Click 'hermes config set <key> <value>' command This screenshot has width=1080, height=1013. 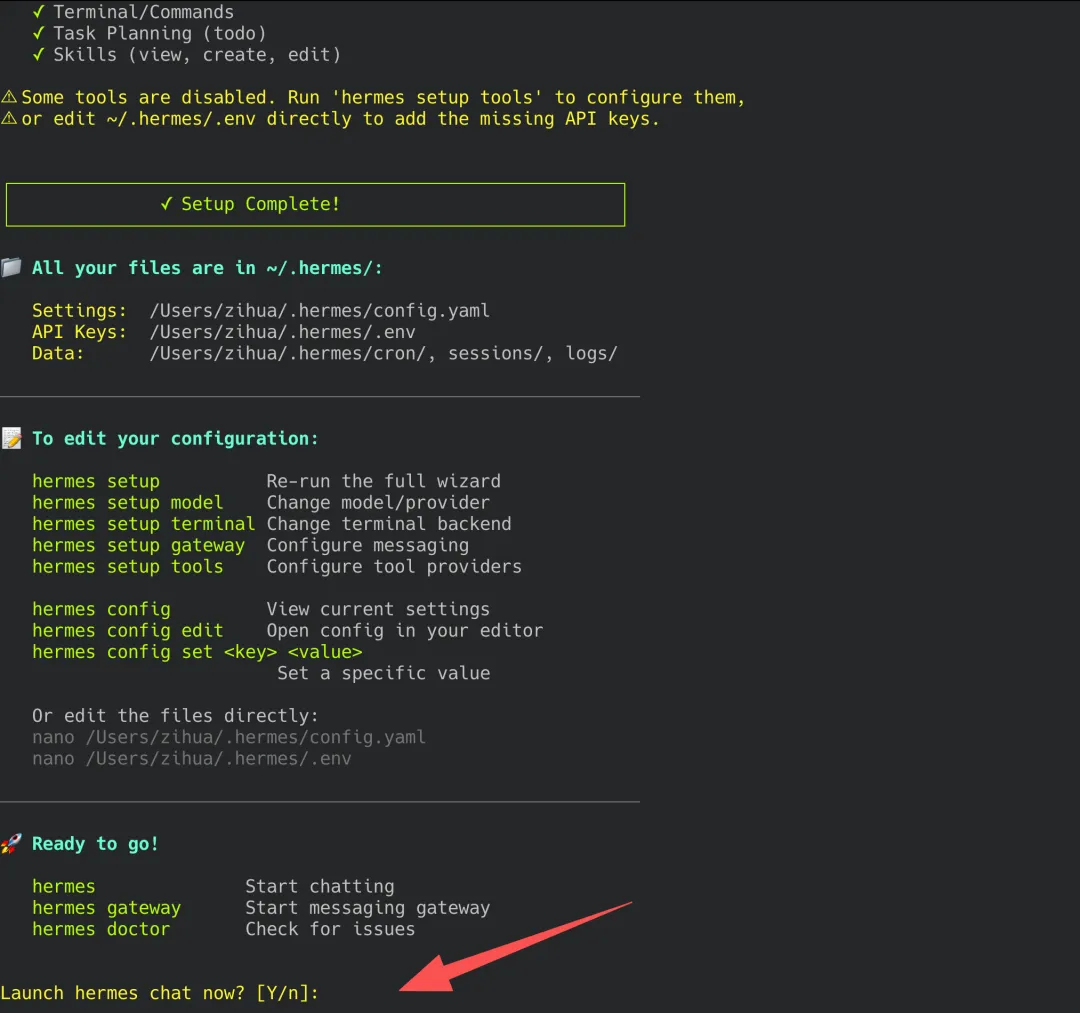pyautogui.click(x=197, y=652)
